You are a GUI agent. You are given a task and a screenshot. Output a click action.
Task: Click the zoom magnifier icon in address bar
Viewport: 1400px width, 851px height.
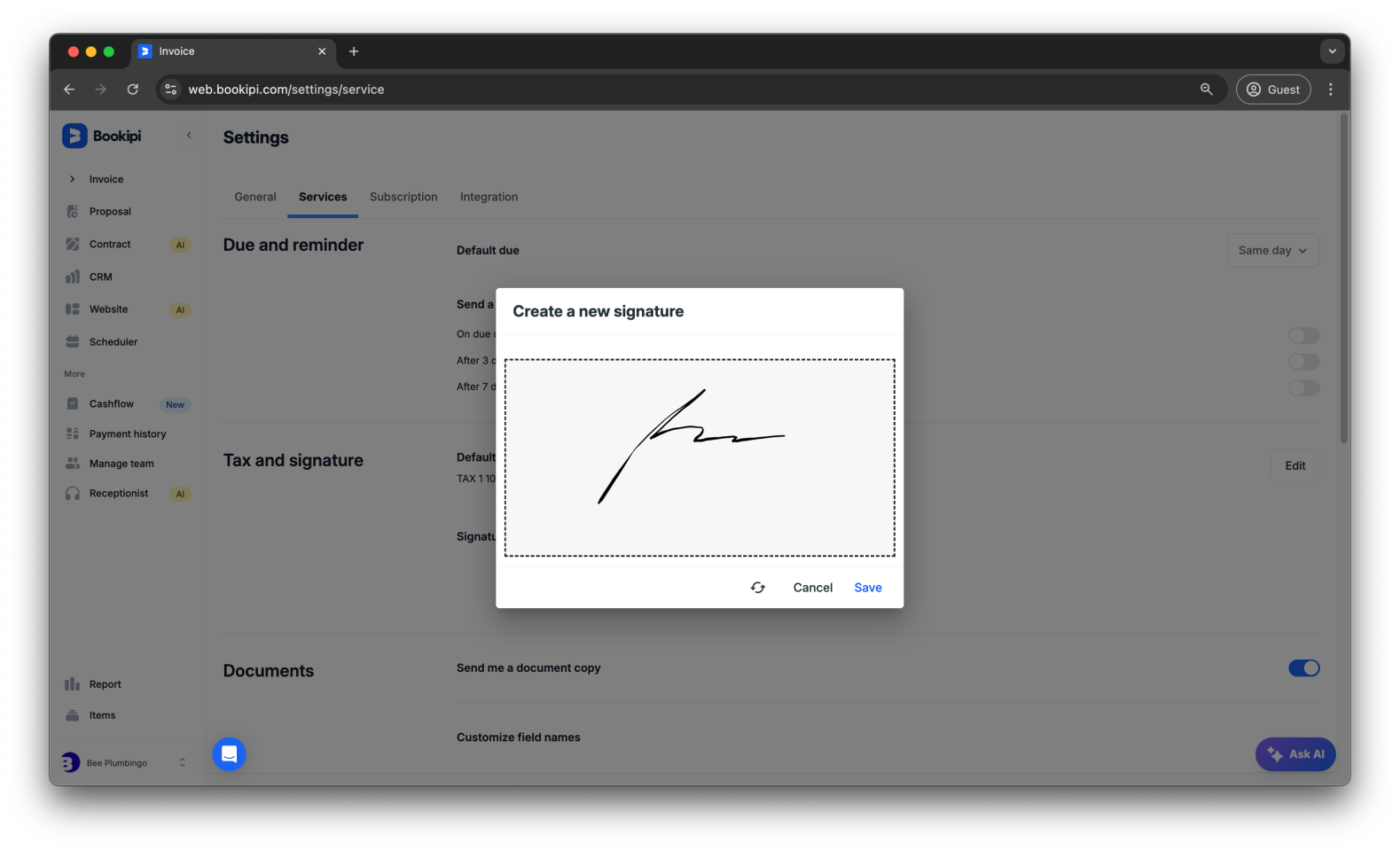[x=1207, y=90]
